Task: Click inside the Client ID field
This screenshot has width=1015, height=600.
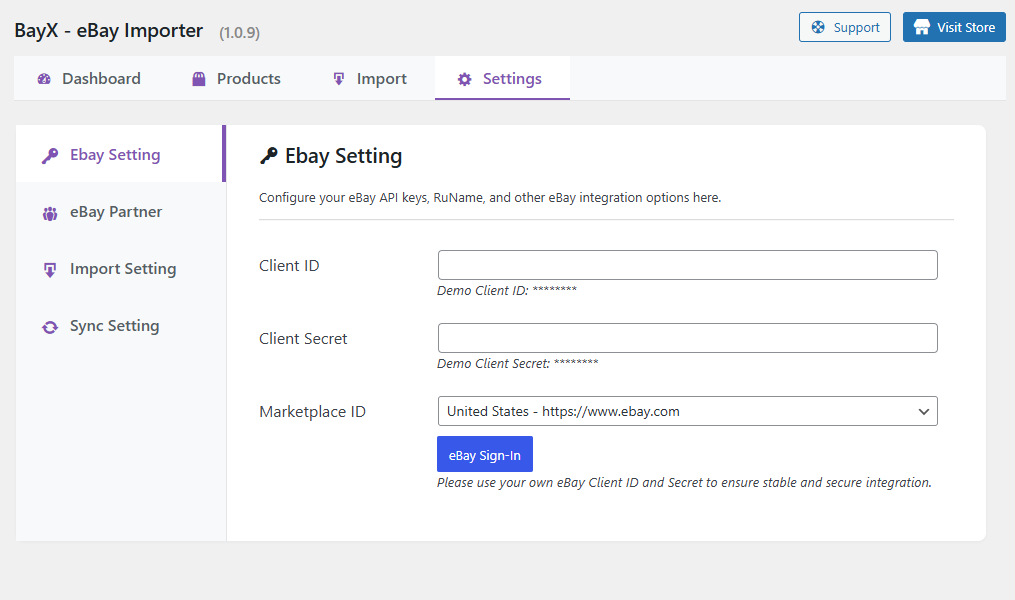Action: click(x=687, y=264)
